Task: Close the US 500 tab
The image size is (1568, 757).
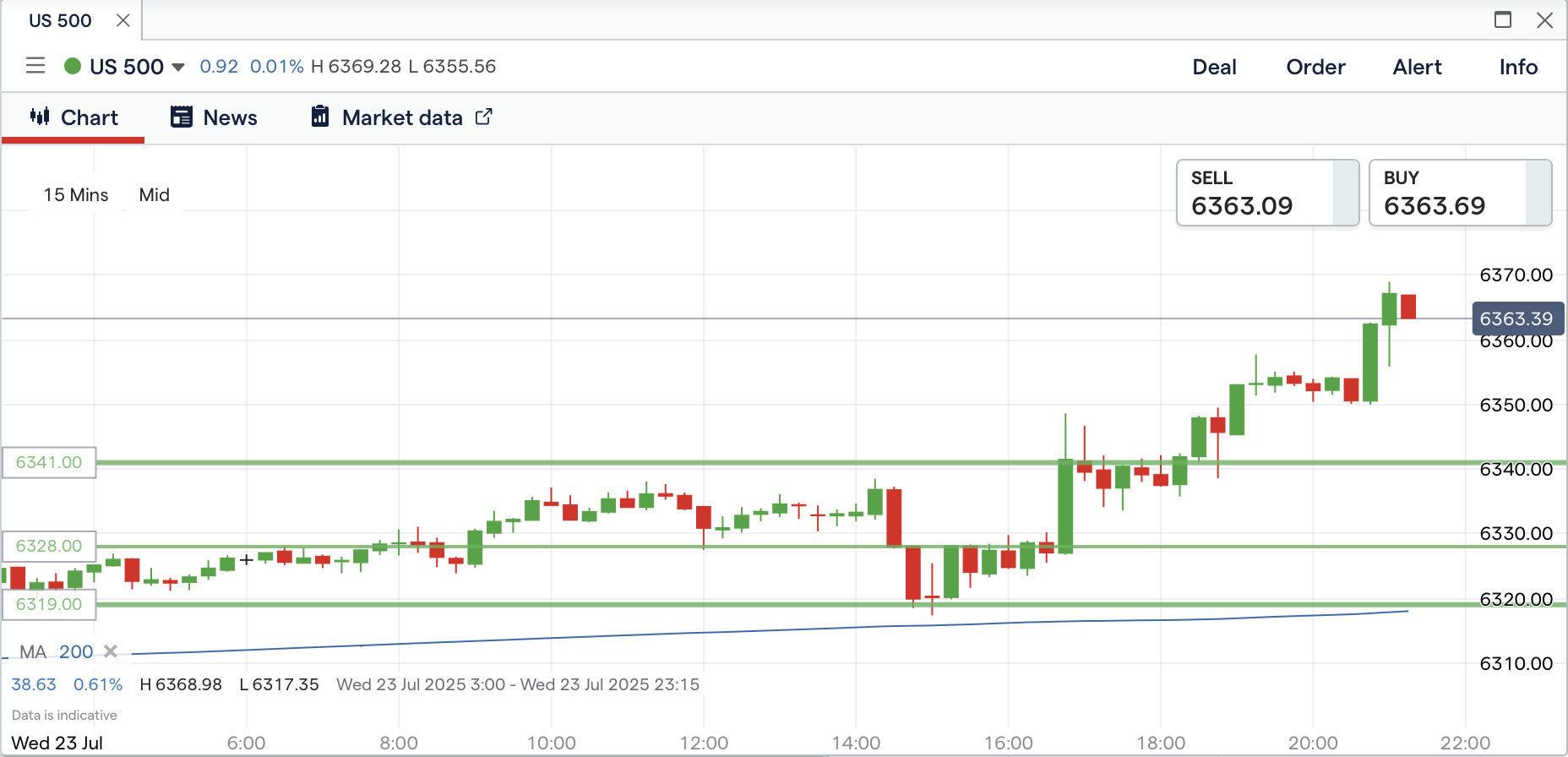Action: (123, 20)
